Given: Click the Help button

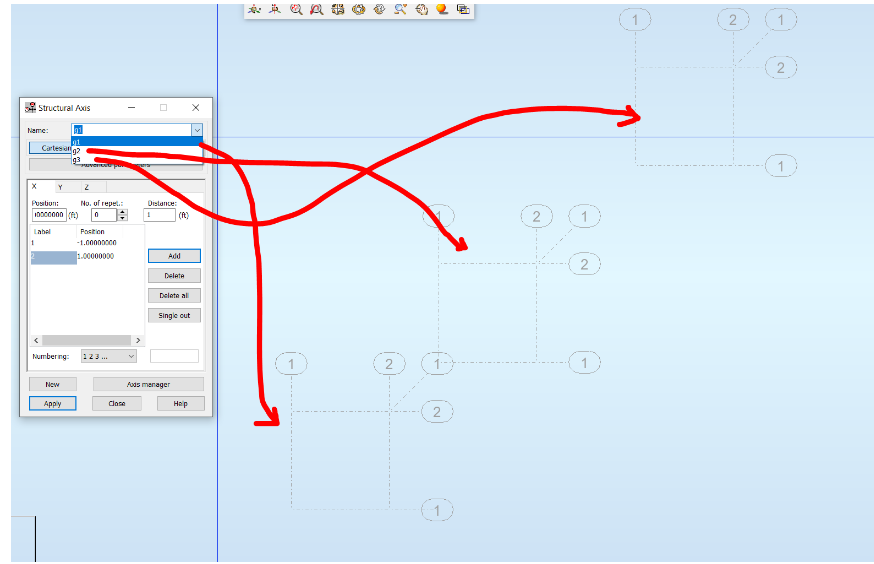Looking at the screenshot, I should (181, 403).
